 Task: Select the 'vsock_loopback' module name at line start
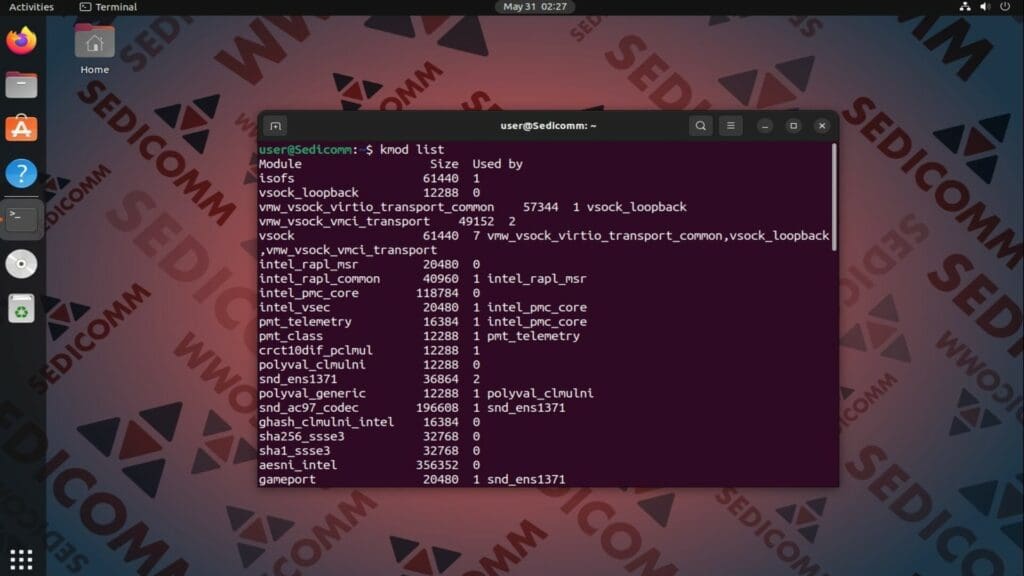[308, 193]
